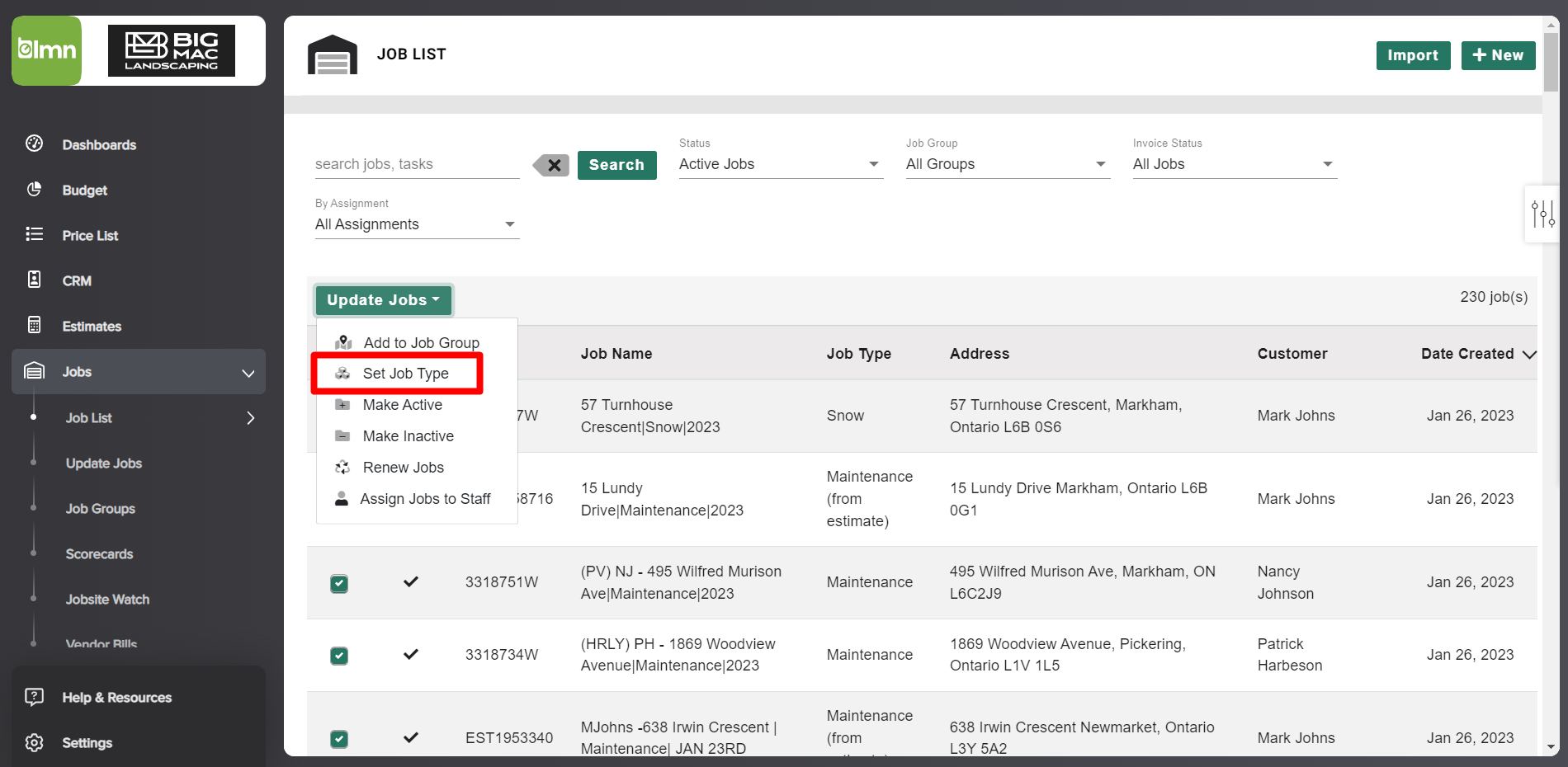Viewport: 1568px width, 767px height.
Task: Click checkmark icon for job EST1953340
Action: (410, 737)
